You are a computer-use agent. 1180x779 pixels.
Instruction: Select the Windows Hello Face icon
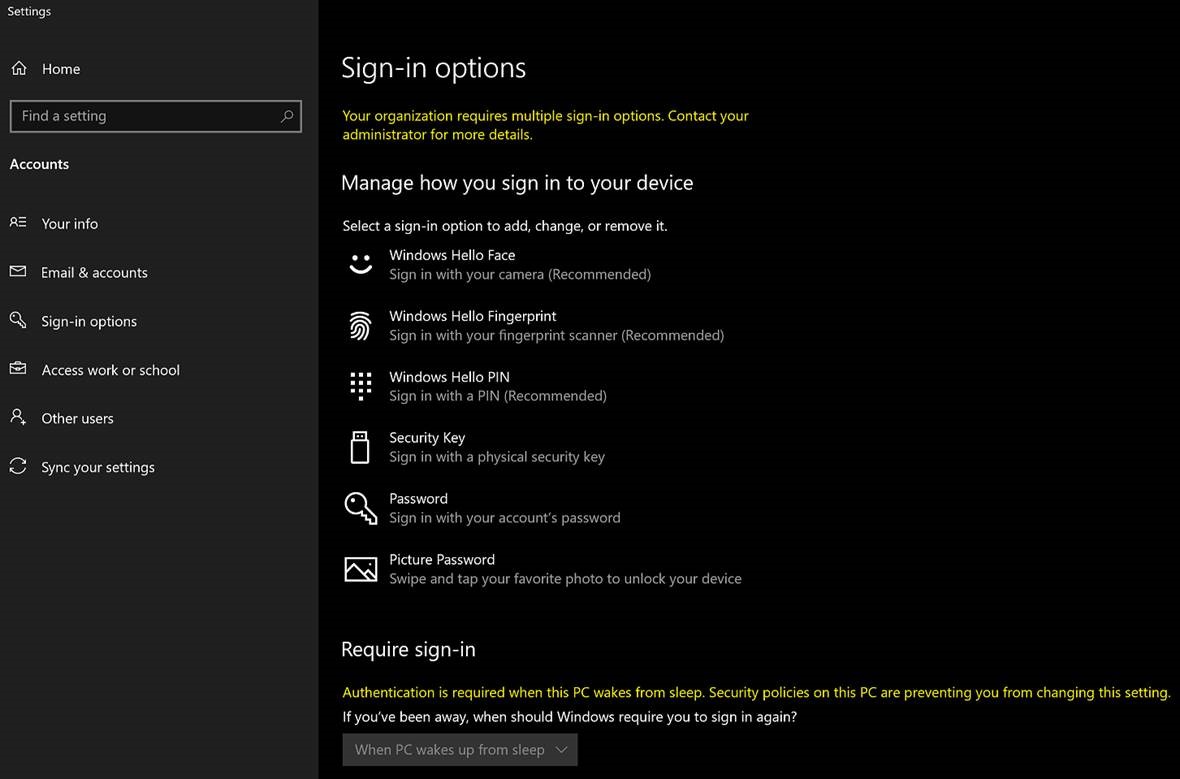click(360, 264)
